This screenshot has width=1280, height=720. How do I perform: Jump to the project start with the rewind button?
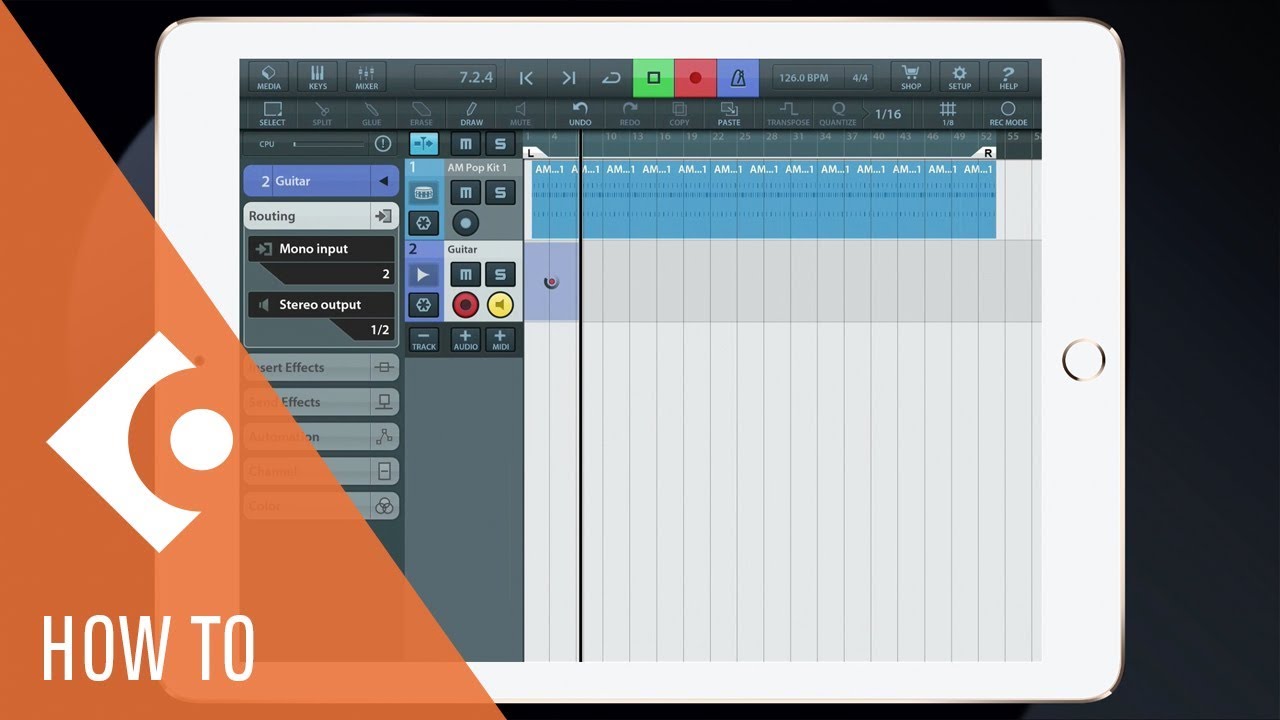(x=526, y=78)
